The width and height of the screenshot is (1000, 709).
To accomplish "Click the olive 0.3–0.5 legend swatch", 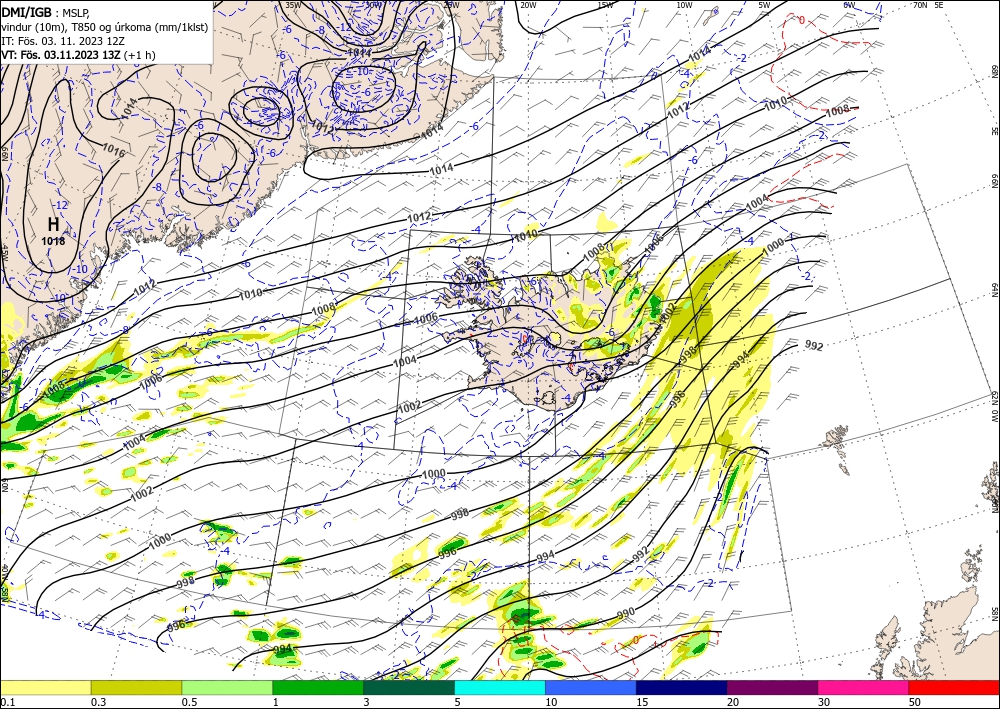I will (x=136, y=687).
